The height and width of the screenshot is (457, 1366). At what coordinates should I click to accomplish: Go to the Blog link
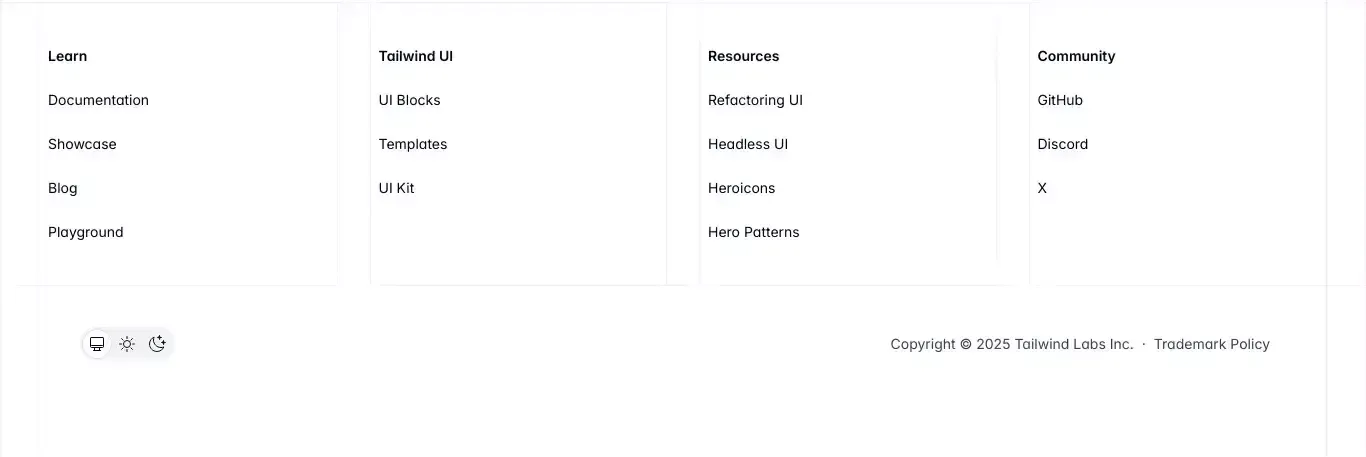(x=62, y=188)
